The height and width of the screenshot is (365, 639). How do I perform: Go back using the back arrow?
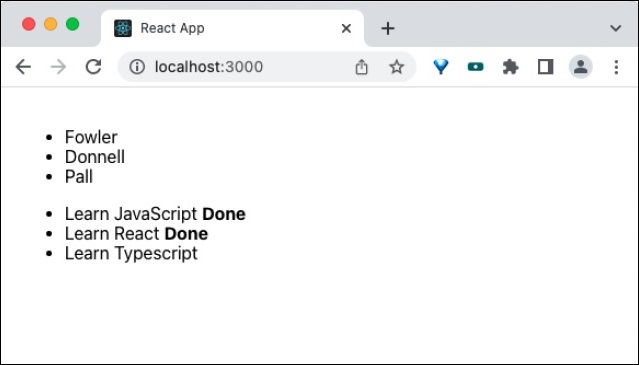coord(23,67)
